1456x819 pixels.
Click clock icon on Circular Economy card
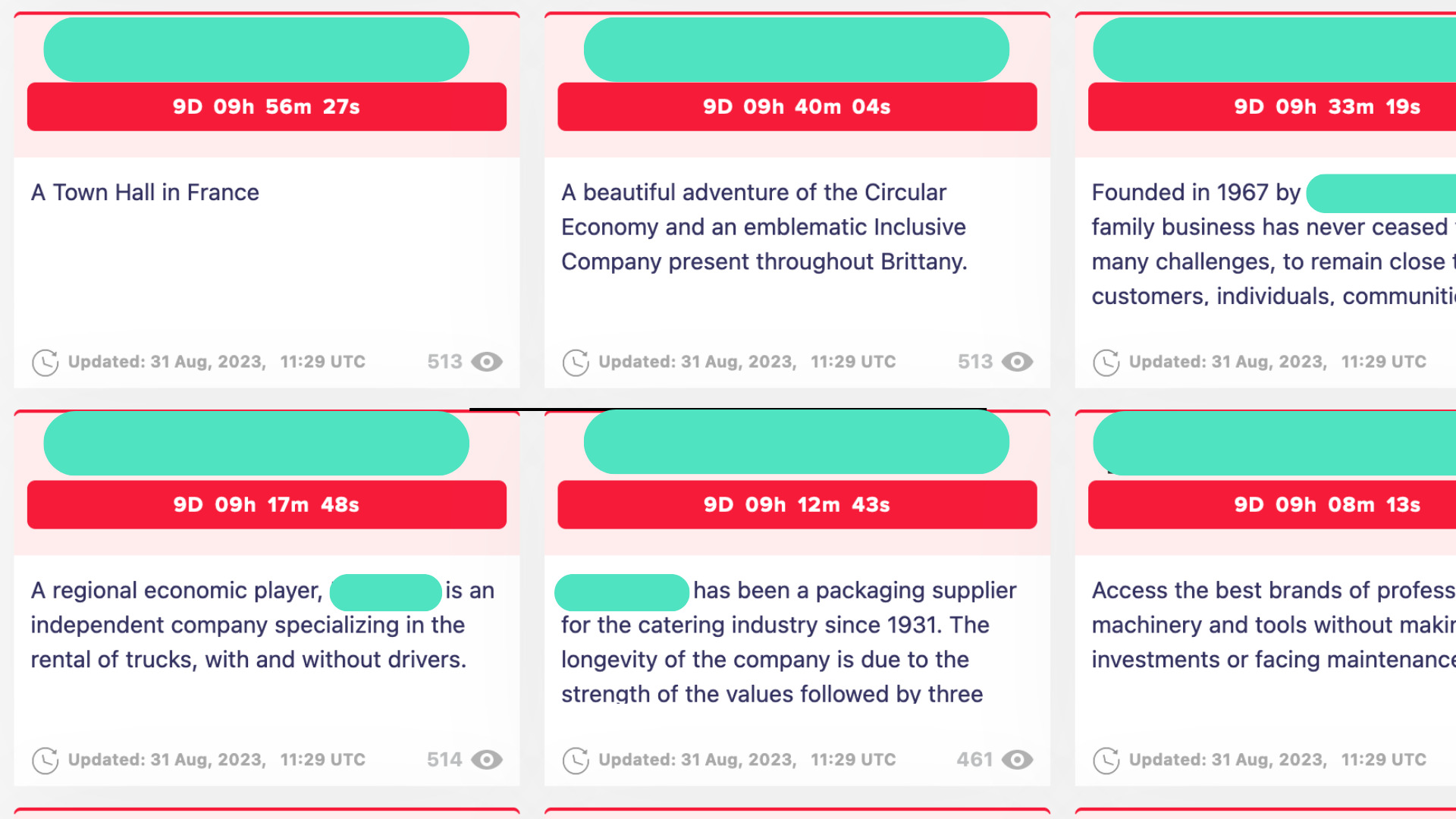pos(576,362)
